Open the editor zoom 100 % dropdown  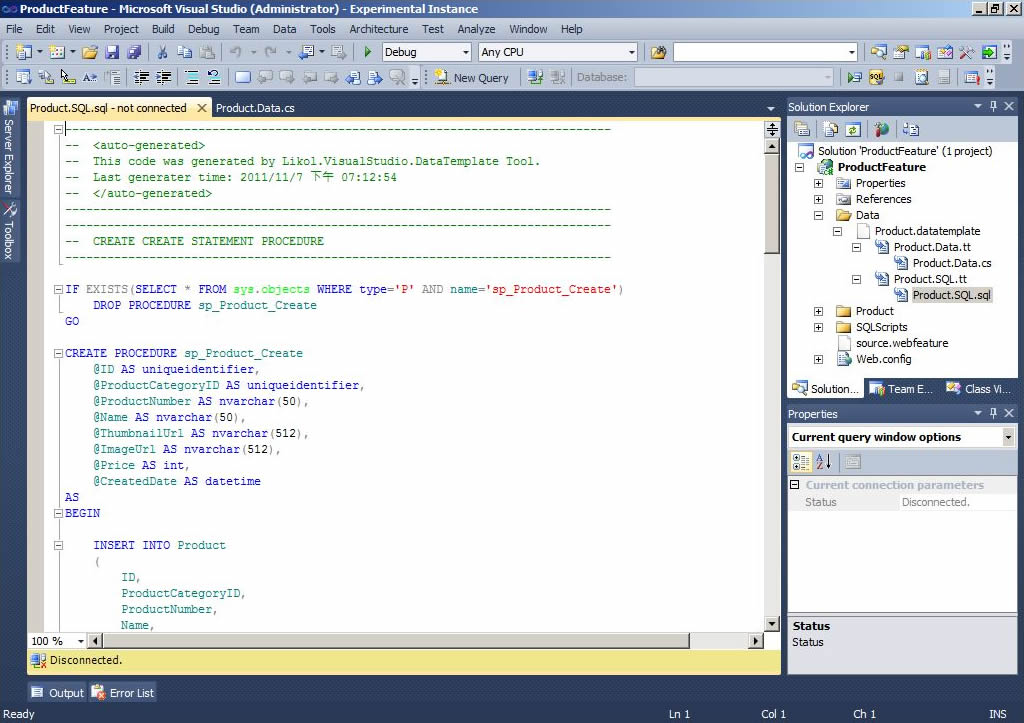tap(81, 641)
